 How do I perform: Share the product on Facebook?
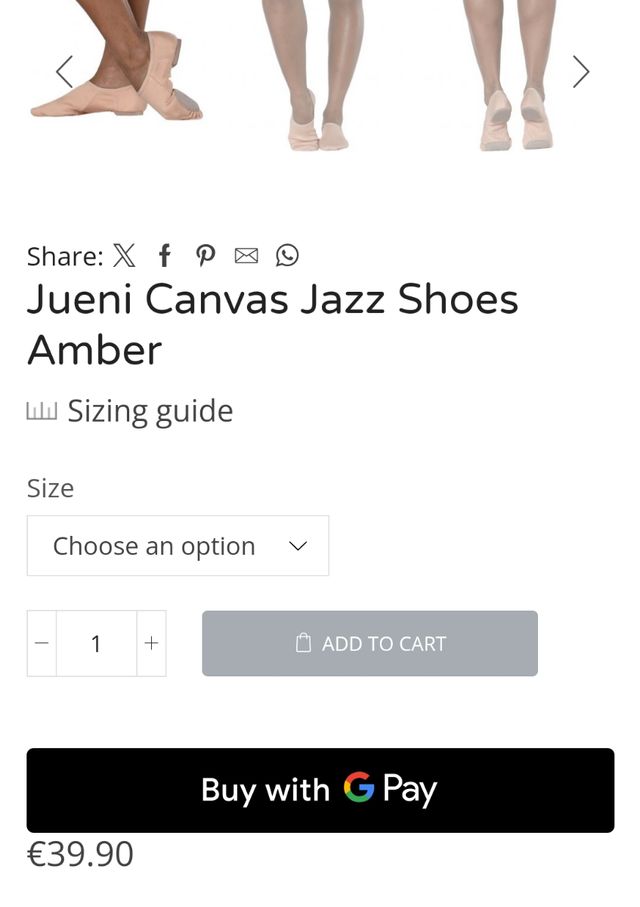164,256
